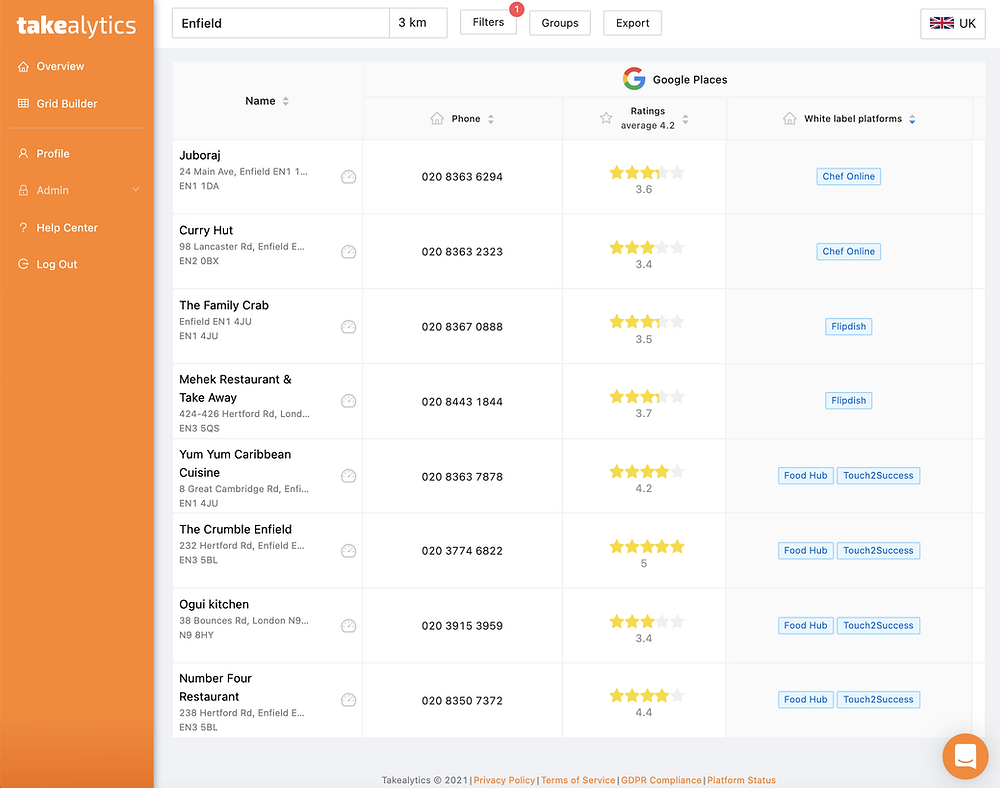Open Profile page from sidebar

[53, 154]
